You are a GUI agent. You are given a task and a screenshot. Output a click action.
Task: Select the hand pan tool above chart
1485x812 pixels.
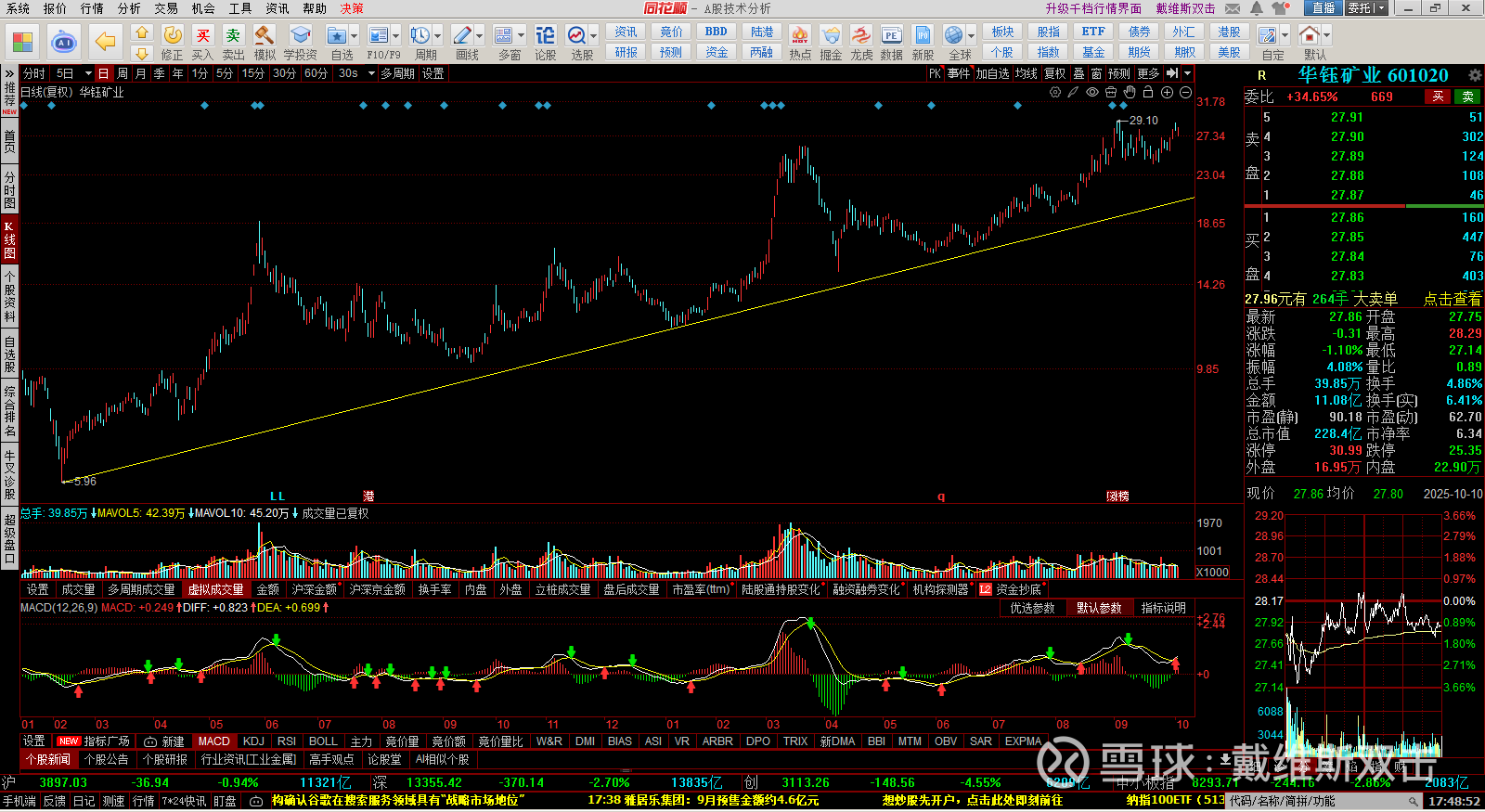(1130, 92)
